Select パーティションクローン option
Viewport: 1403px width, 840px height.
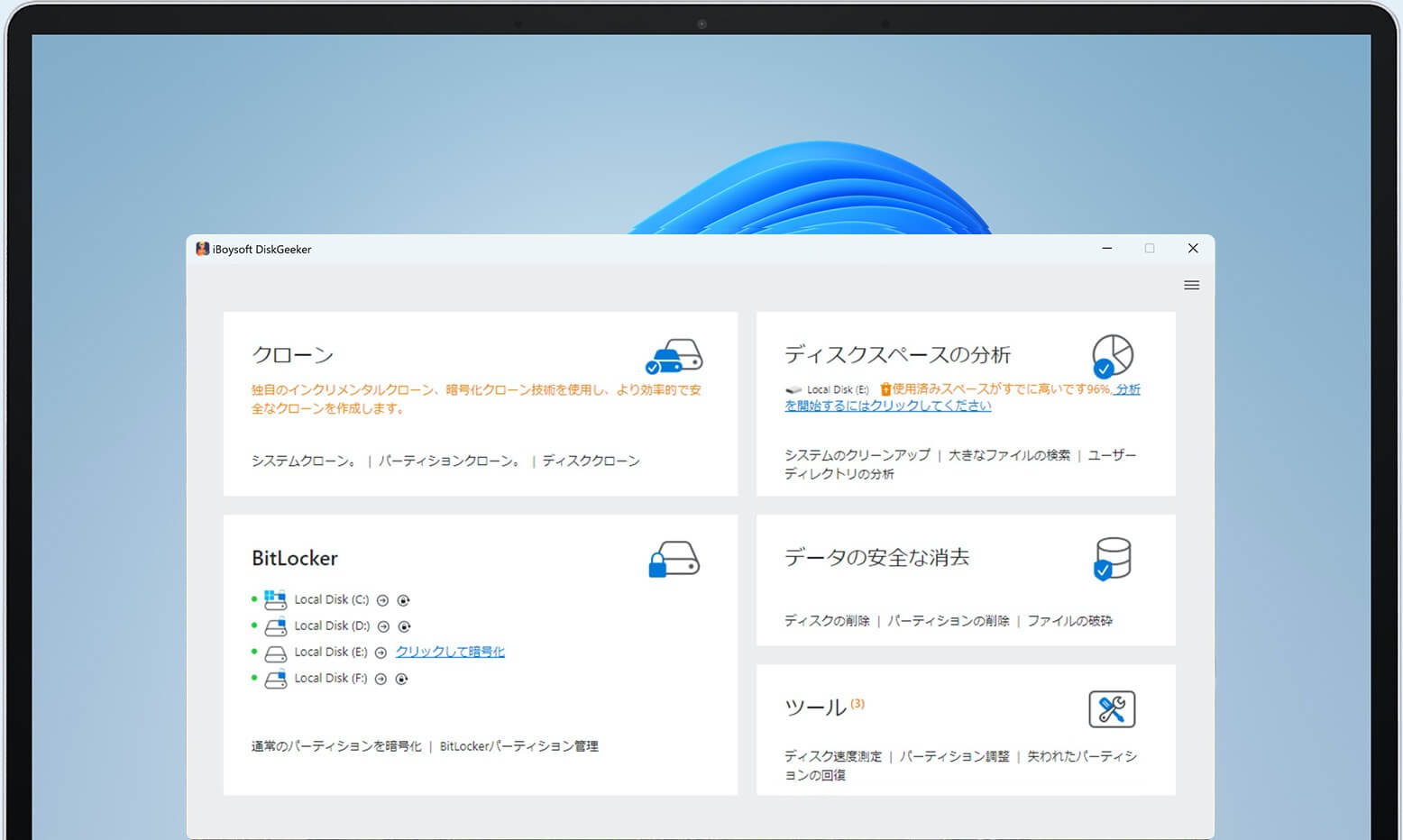450,461
